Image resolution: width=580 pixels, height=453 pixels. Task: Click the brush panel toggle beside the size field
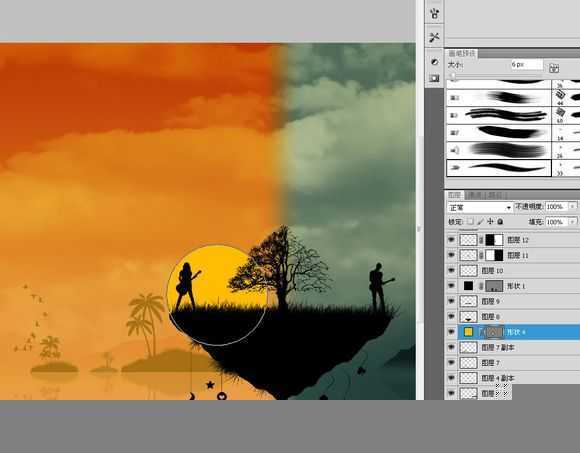click(x=554, y=68)
